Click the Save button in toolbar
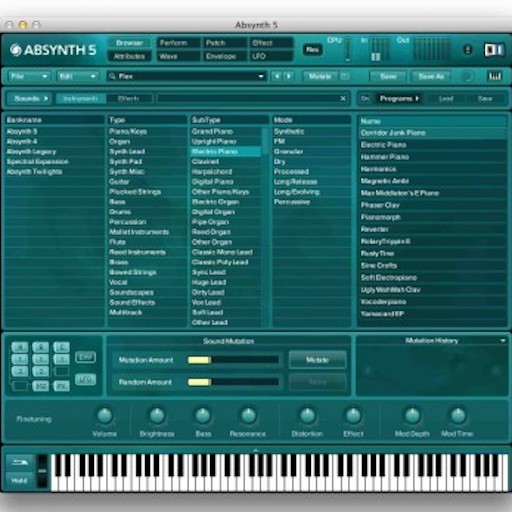 point(388,76)
